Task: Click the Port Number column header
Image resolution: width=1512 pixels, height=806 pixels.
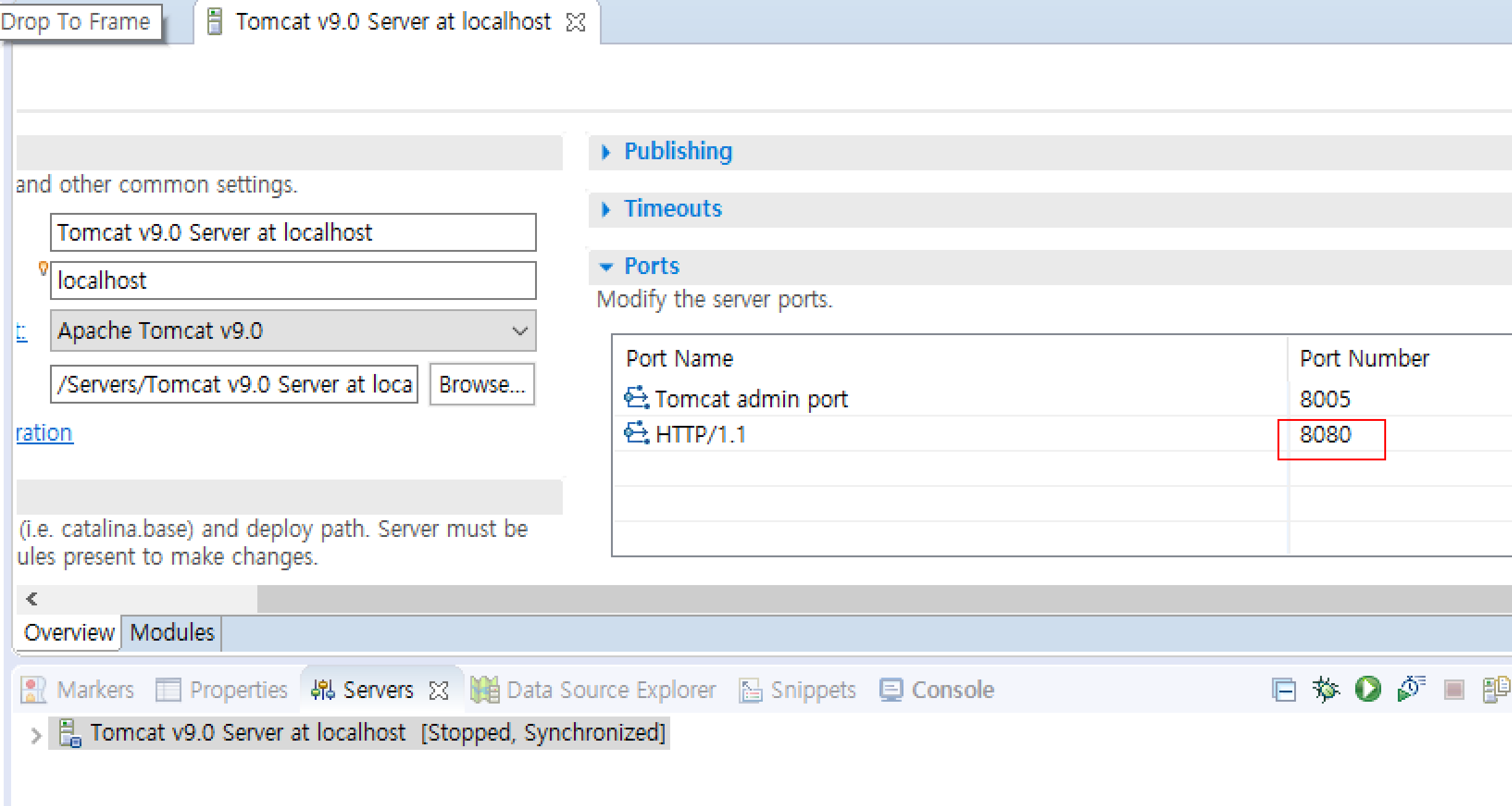Action: pyautogui.click(x=1365, y=359)
